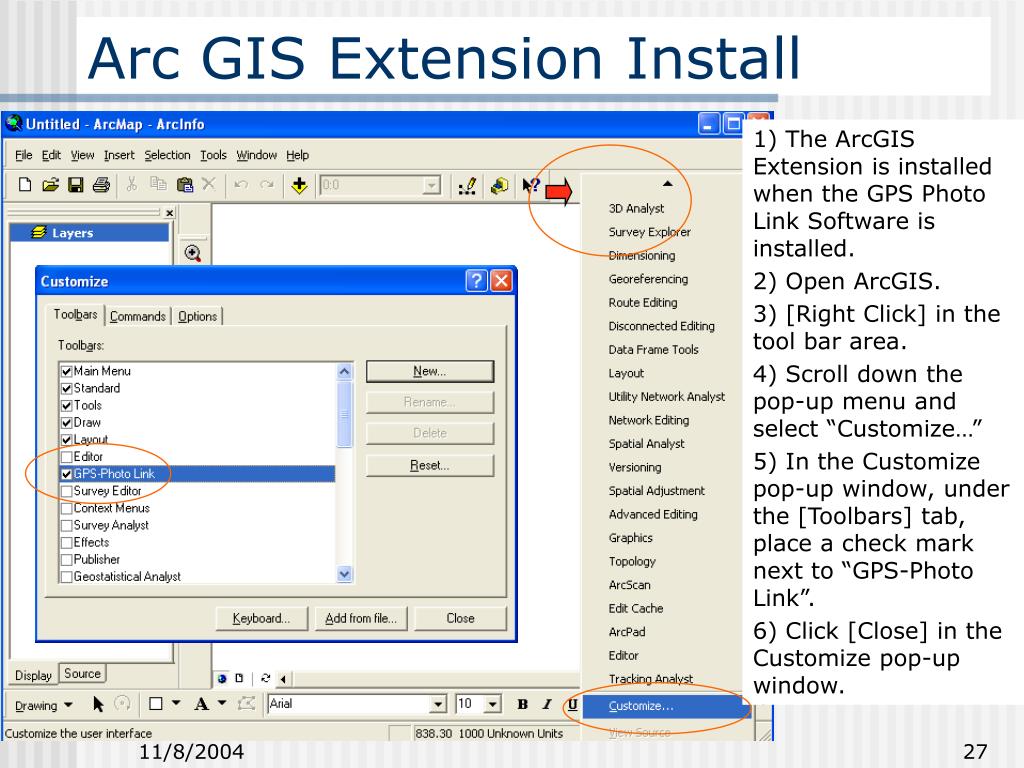Enable the Survey Editor checkbox

coord(67,491)
